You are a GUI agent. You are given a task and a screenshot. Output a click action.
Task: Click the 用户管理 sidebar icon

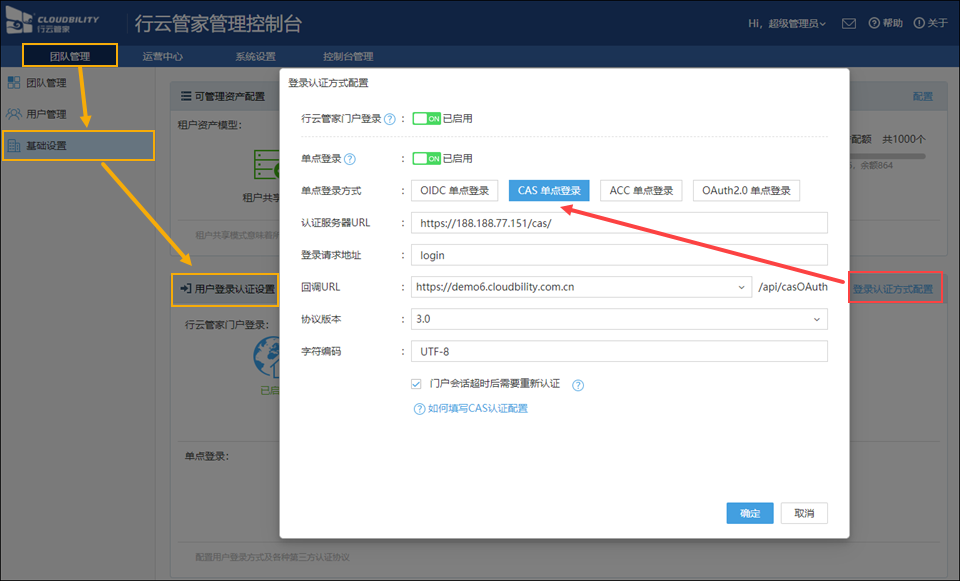tap(14, 114)
